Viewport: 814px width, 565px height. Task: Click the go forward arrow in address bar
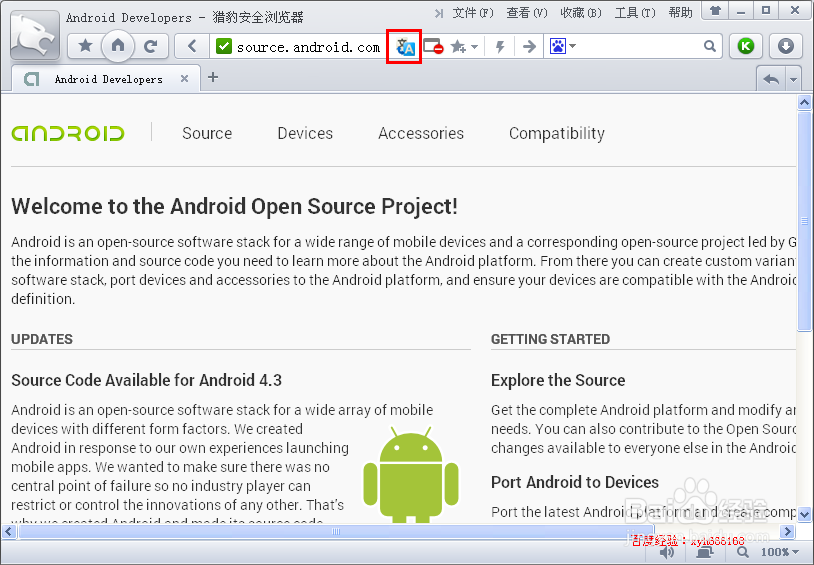(529, 47)
